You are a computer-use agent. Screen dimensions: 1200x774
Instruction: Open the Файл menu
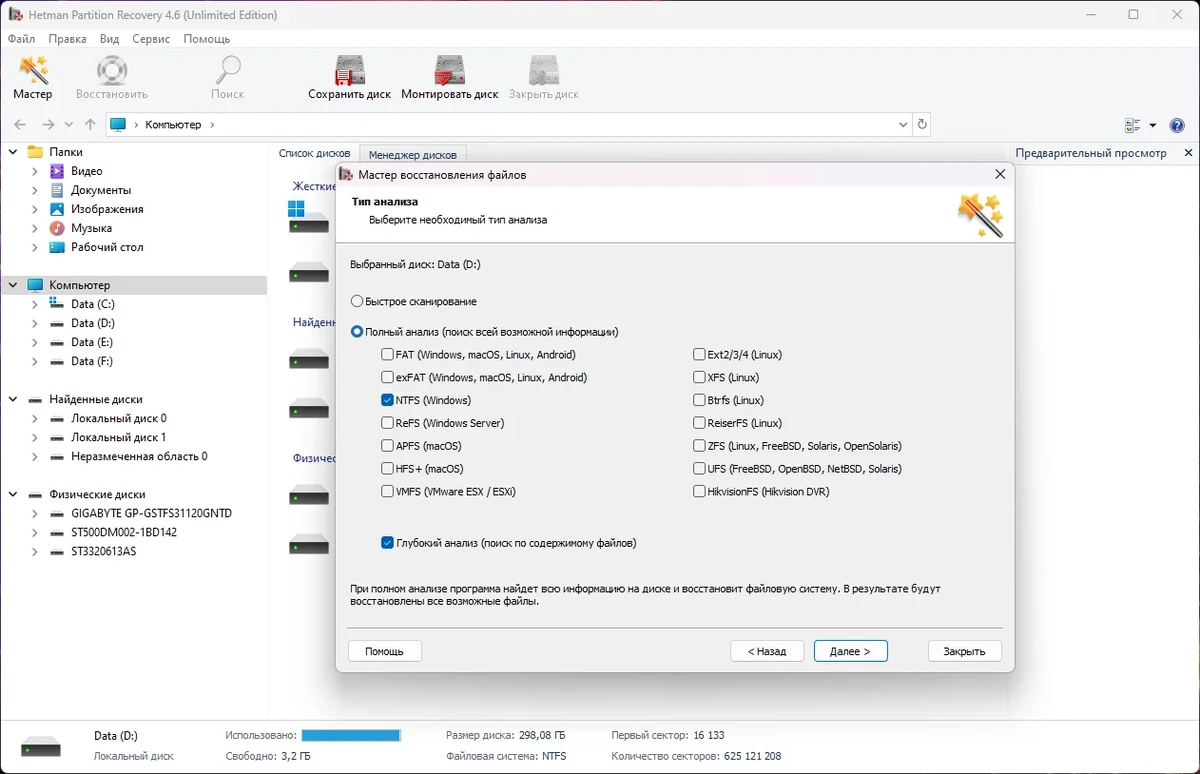click(21, 39)
